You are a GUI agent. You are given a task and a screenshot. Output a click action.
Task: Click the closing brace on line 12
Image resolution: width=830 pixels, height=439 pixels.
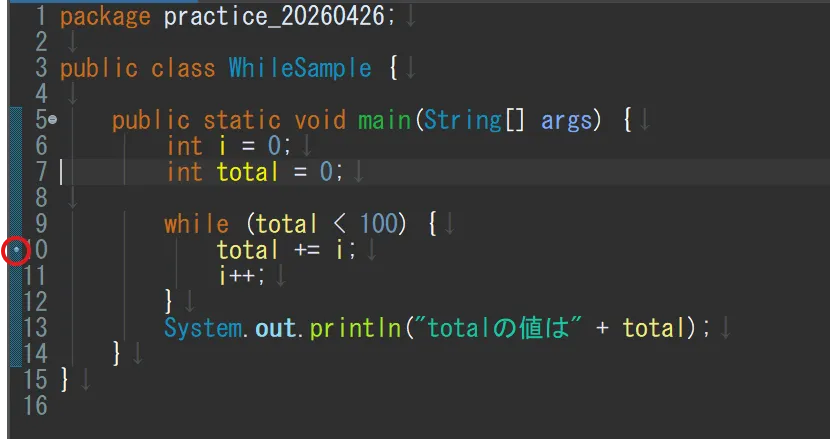pos(169,302)
